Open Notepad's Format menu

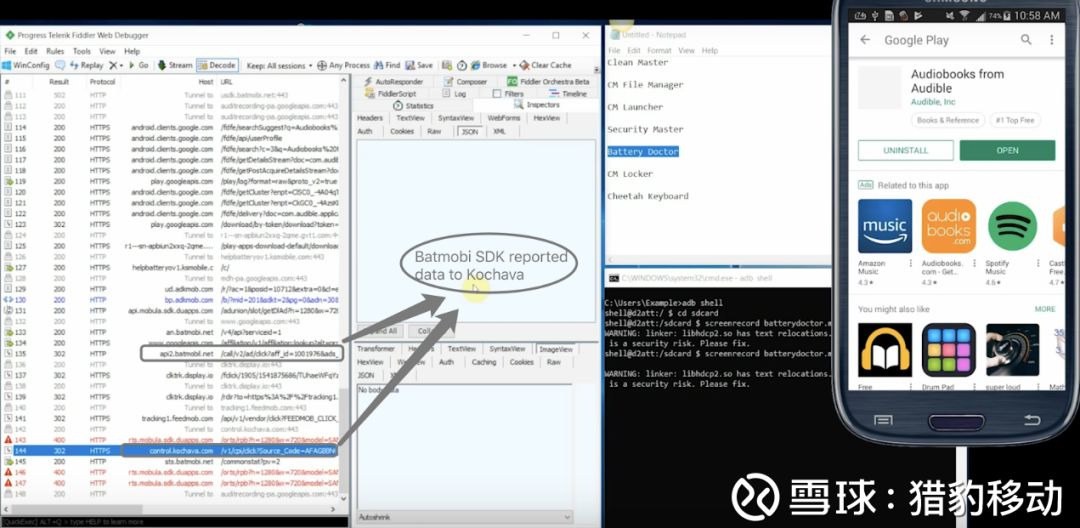tap(659, 50)
